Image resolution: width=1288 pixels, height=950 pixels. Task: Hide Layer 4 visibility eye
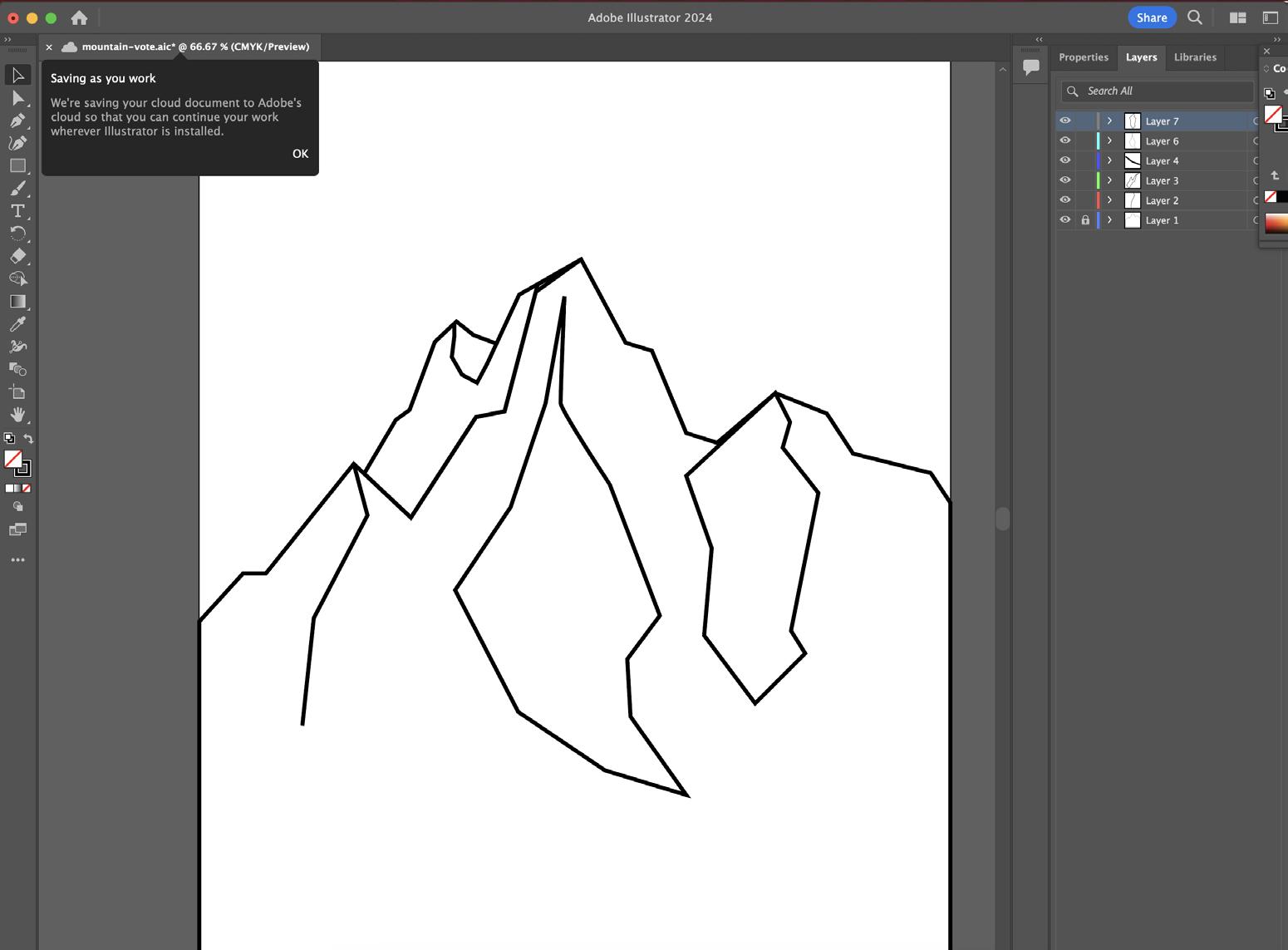[1065, 160]
